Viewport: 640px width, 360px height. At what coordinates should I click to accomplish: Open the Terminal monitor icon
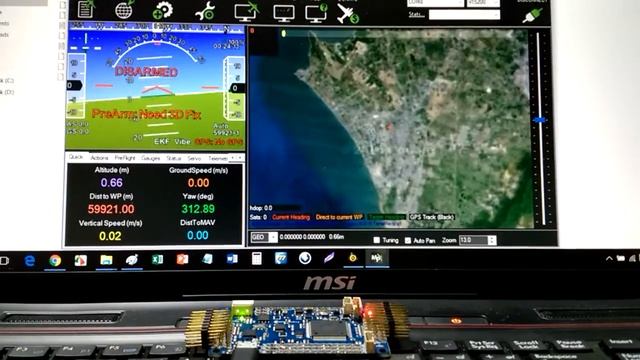[x=284, y=13]
